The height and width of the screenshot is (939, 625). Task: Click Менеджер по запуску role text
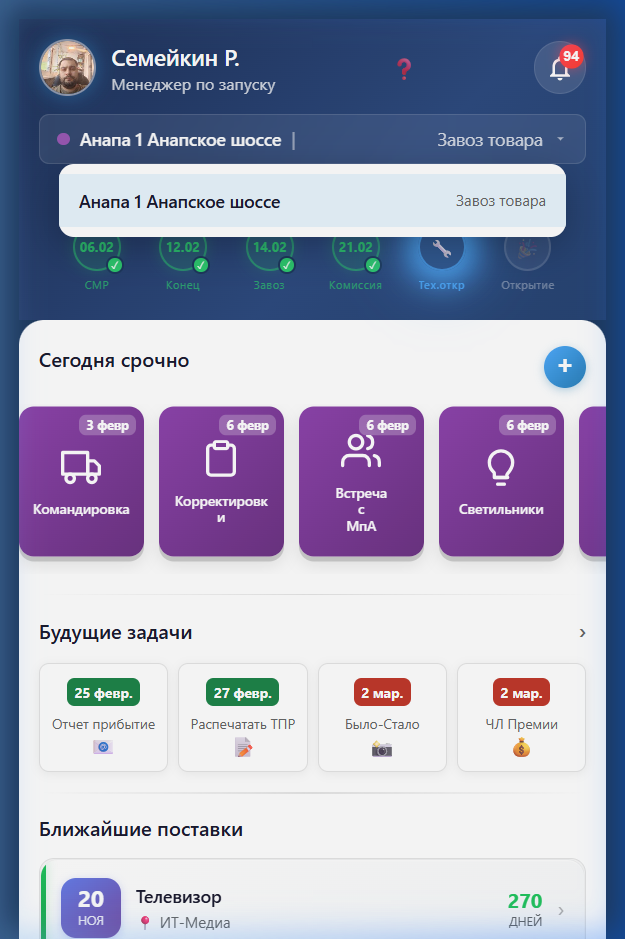193,85
